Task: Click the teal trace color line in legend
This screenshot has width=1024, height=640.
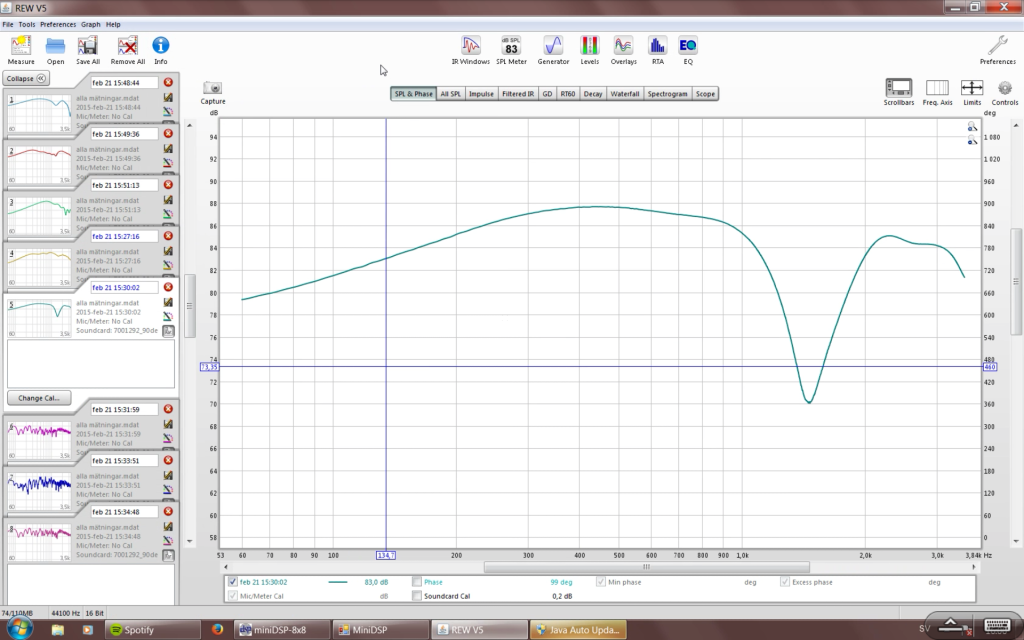Action: coord(338,582)
